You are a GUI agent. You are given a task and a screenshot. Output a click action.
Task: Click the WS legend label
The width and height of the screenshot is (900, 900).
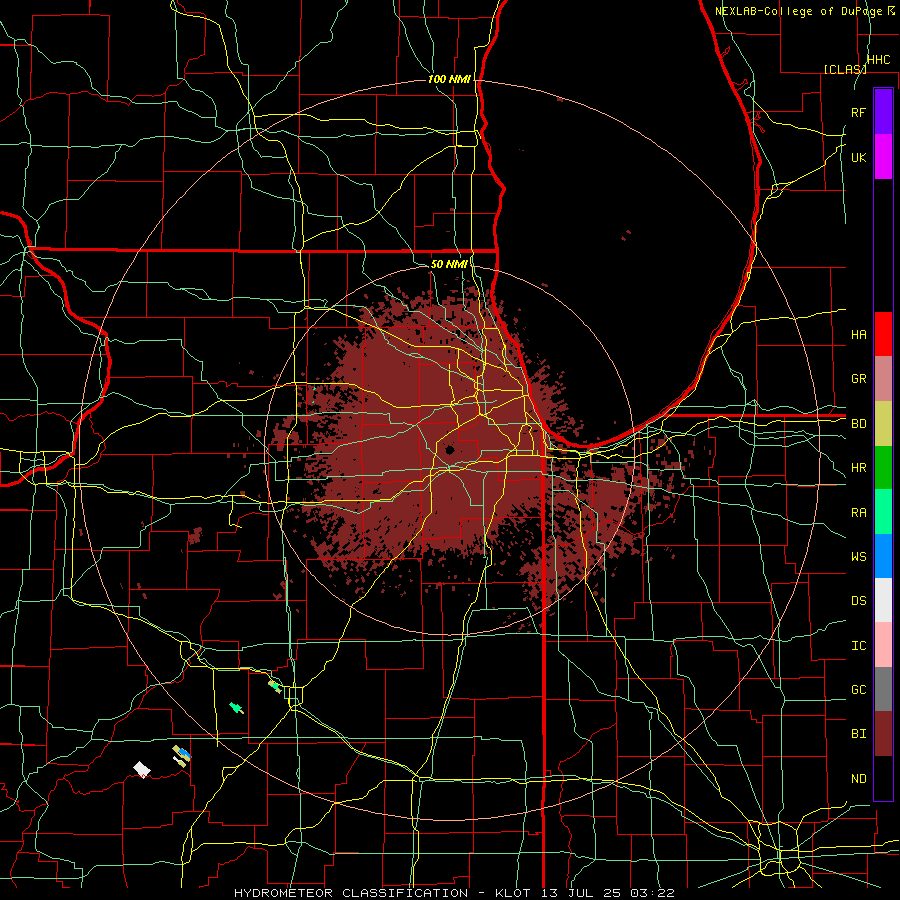click(x=859, y=557)
